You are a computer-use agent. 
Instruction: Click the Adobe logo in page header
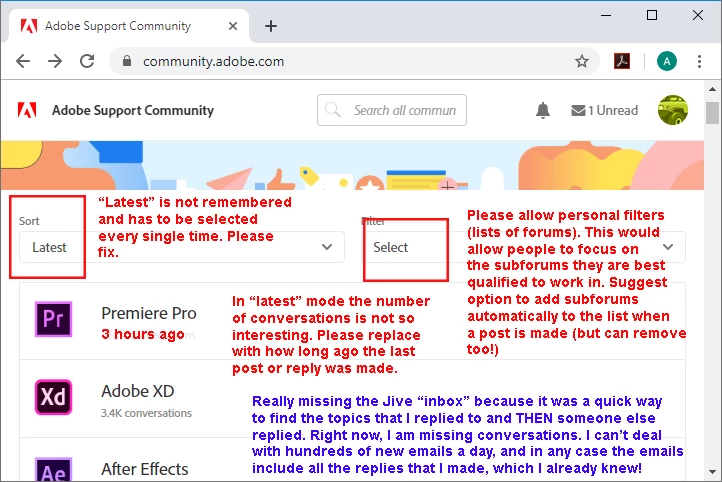pyautogui.click(x=27, y=110)
